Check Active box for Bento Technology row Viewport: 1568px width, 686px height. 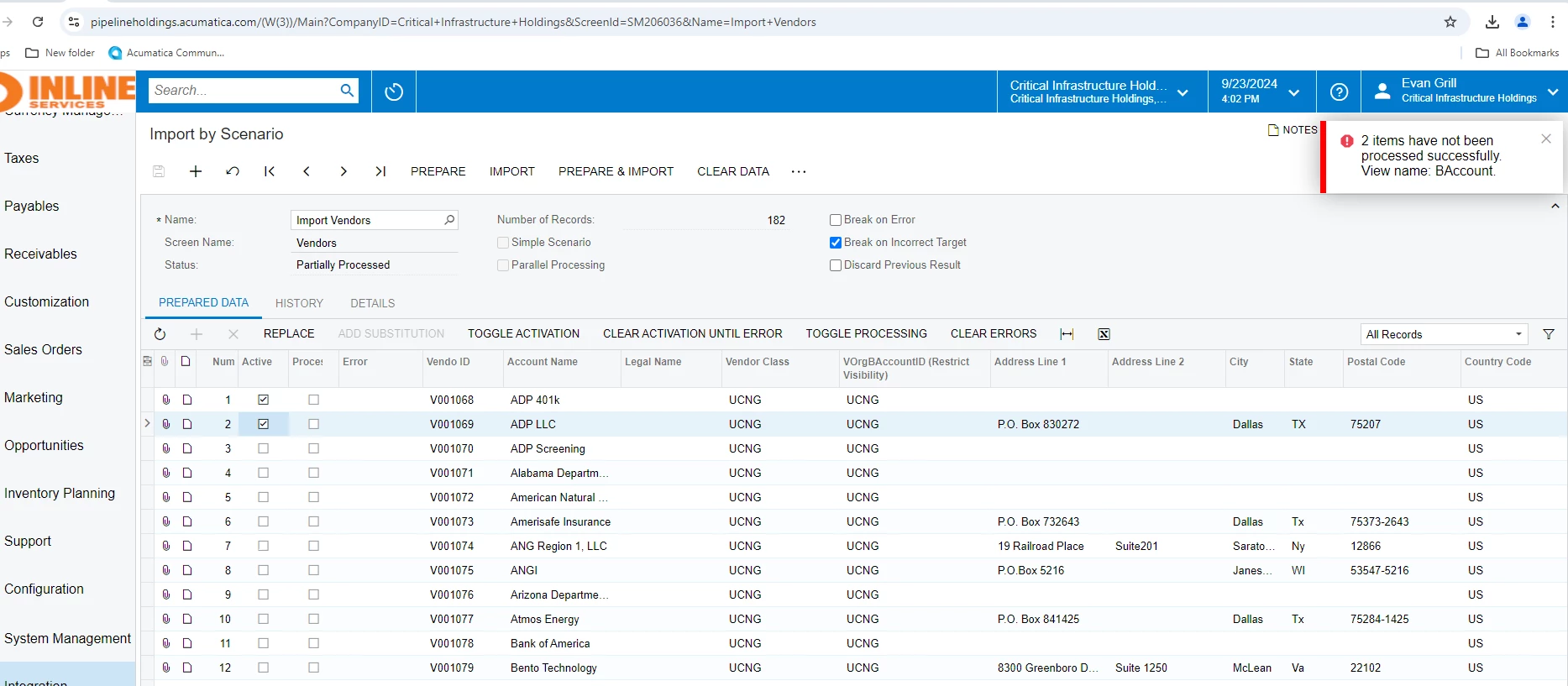pyautogui.click(x=264, y=668)
